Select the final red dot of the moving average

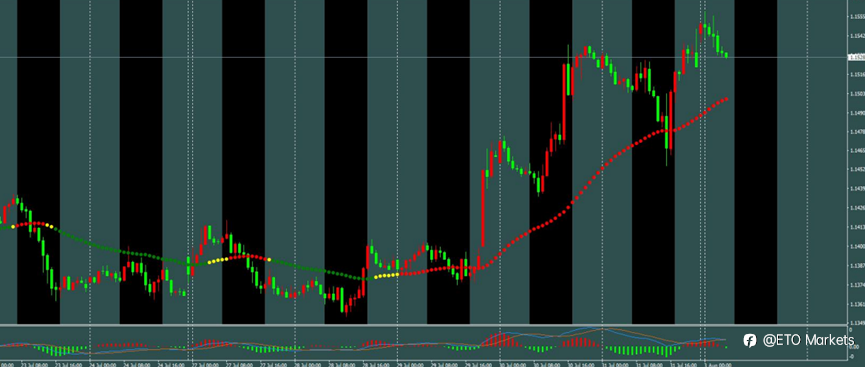[727, 99]
